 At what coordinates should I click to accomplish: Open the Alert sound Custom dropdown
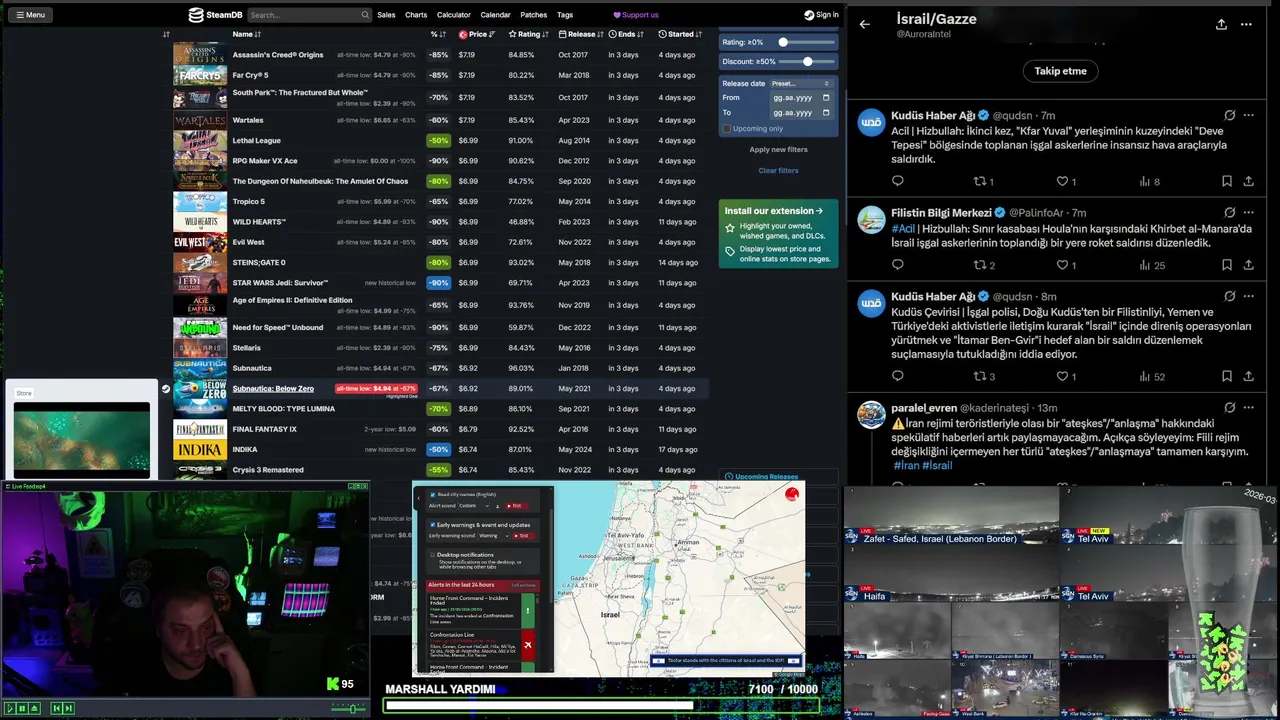point(474,506)
